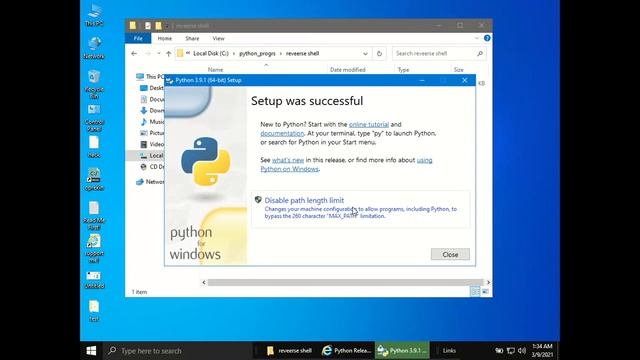640x360 pixels.
Task: Open the File tab in Explorer
Action: click(x=138, y=38)
